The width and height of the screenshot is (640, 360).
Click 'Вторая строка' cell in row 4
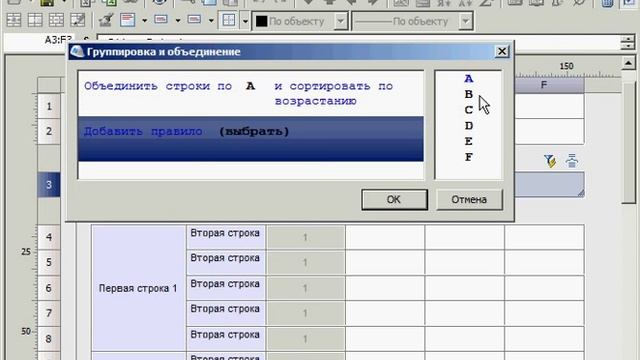pos(225,237)
